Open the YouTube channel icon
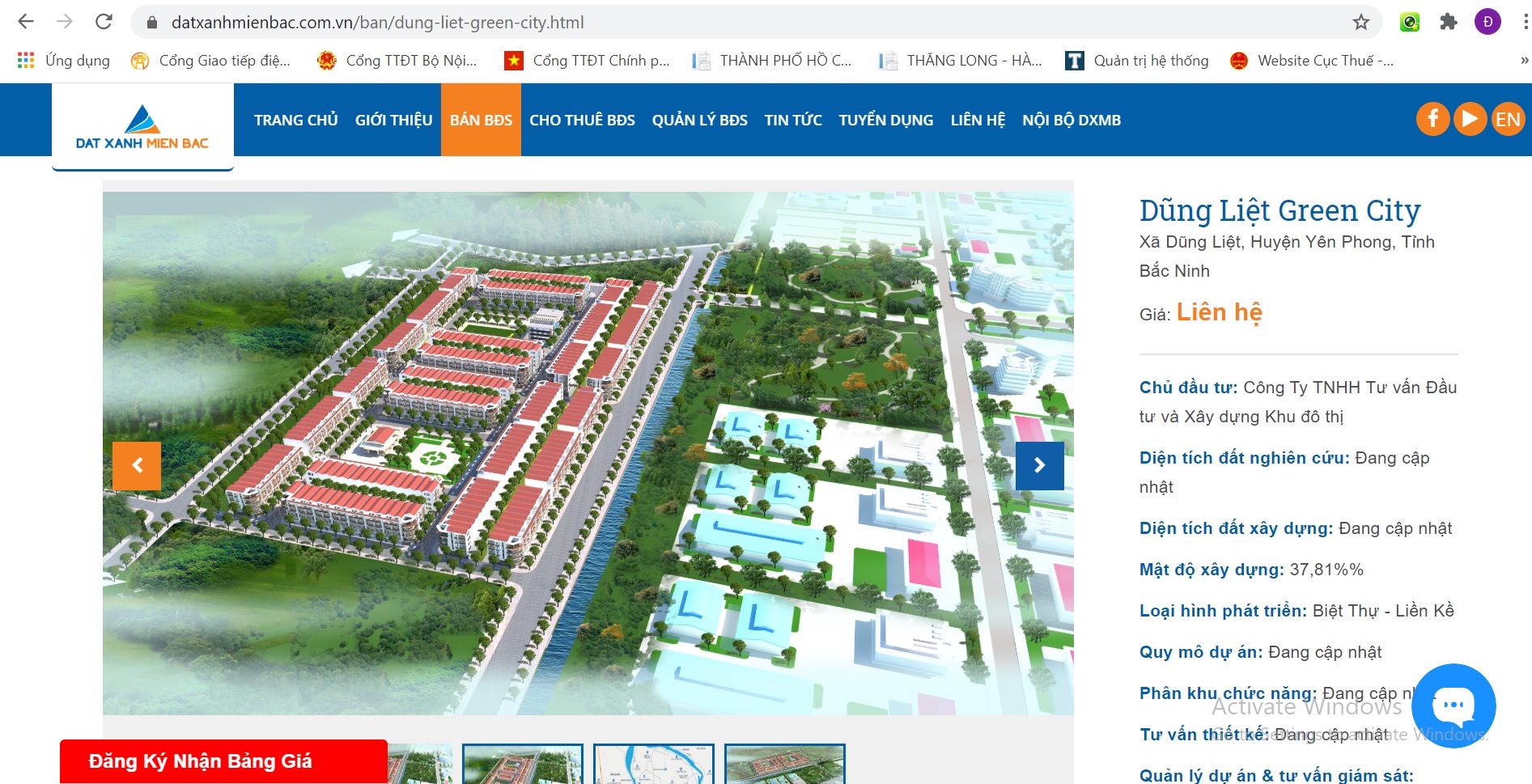 click(1470, 118)
